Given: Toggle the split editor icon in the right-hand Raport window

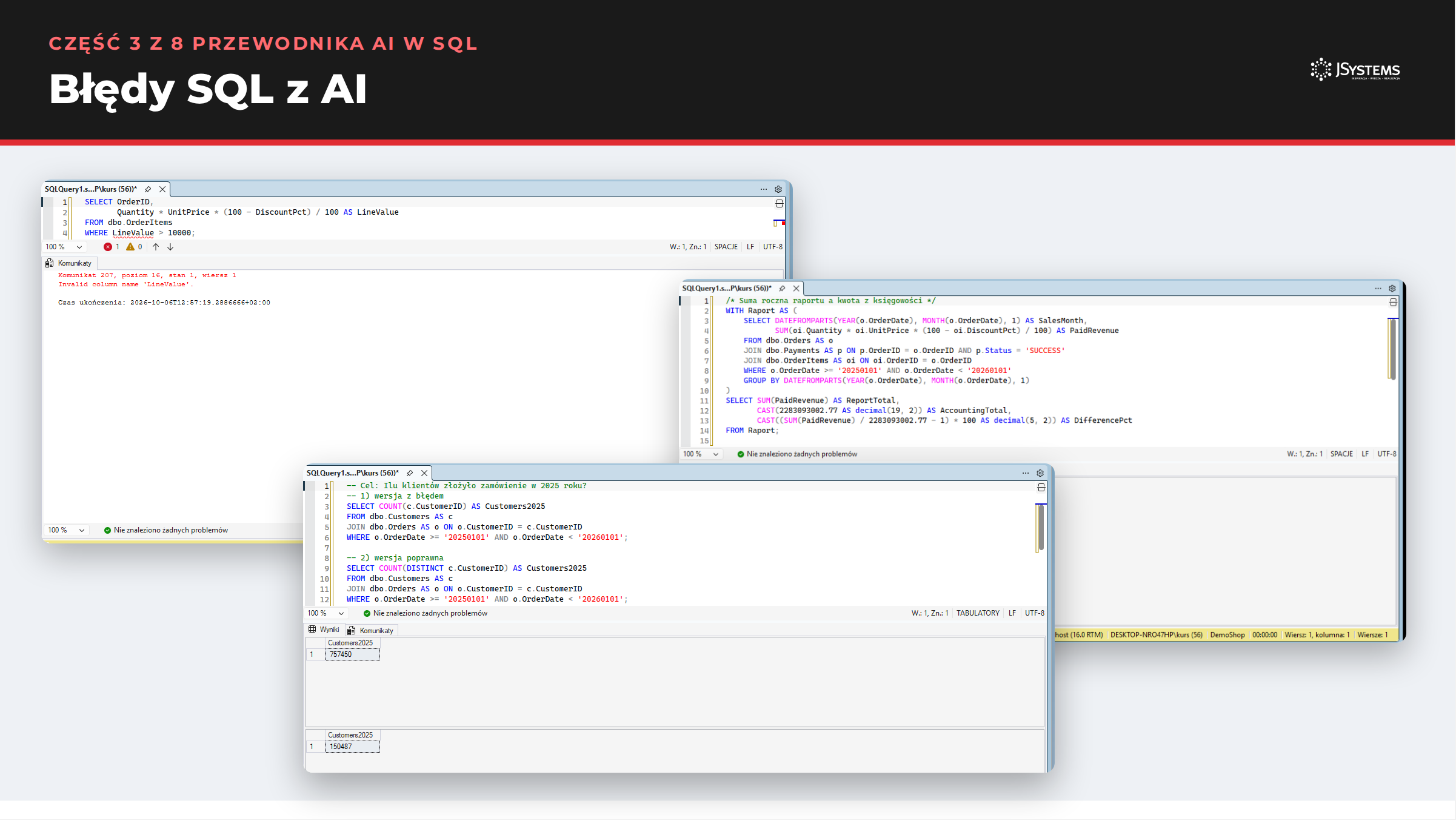Looking at the screenshot, I should (1393, 302).
